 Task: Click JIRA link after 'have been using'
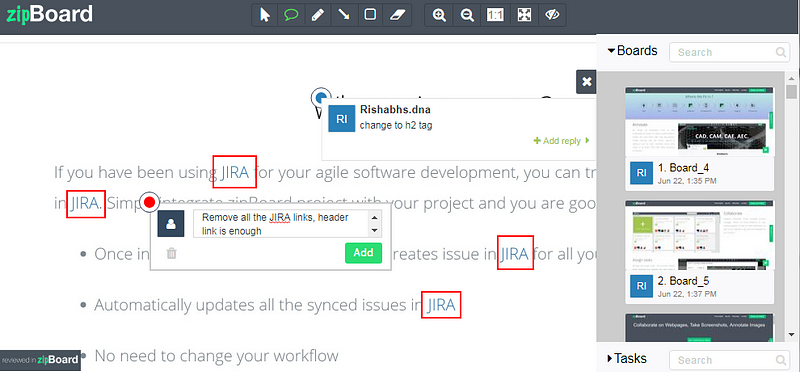click(x=235, y=172)
